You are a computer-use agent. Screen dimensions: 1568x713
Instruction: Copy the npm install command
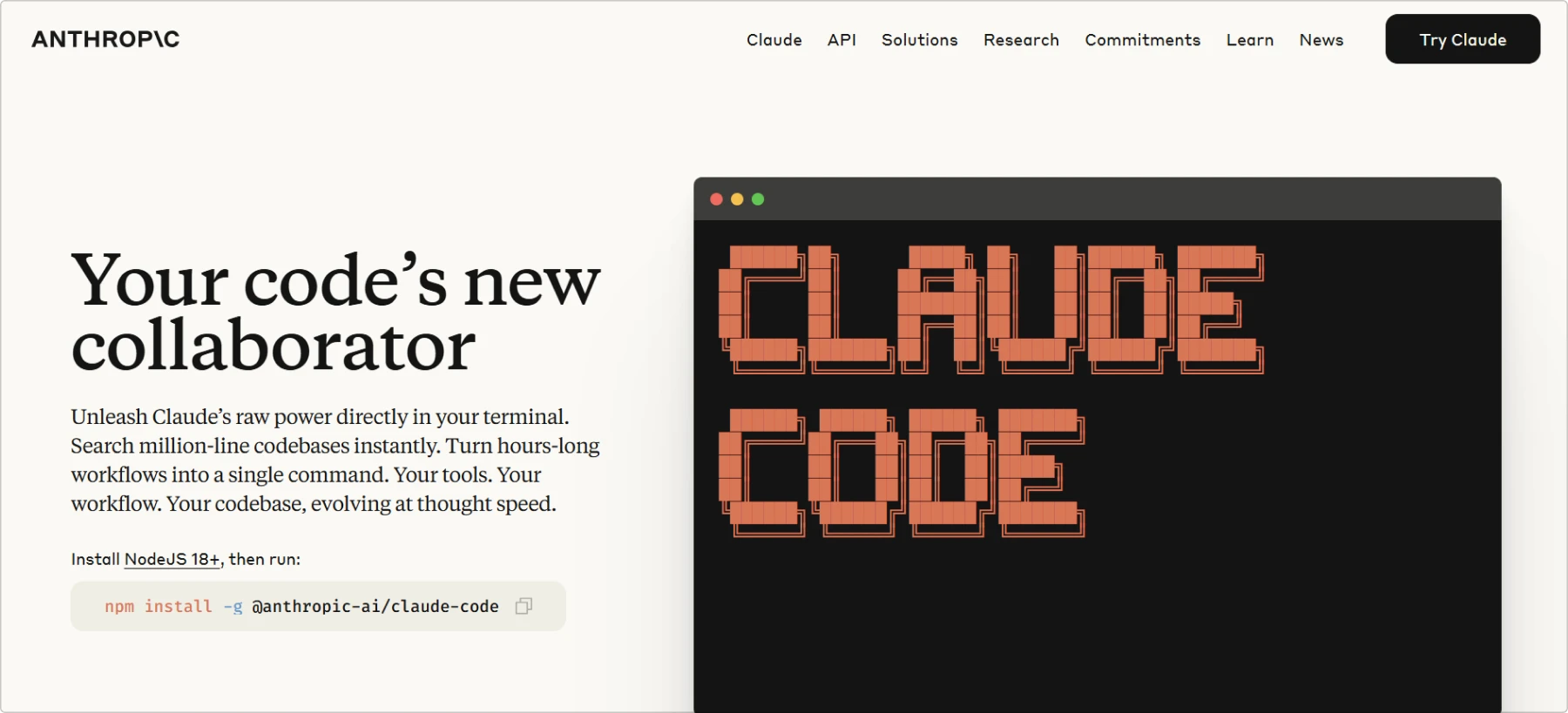[524, 606]
